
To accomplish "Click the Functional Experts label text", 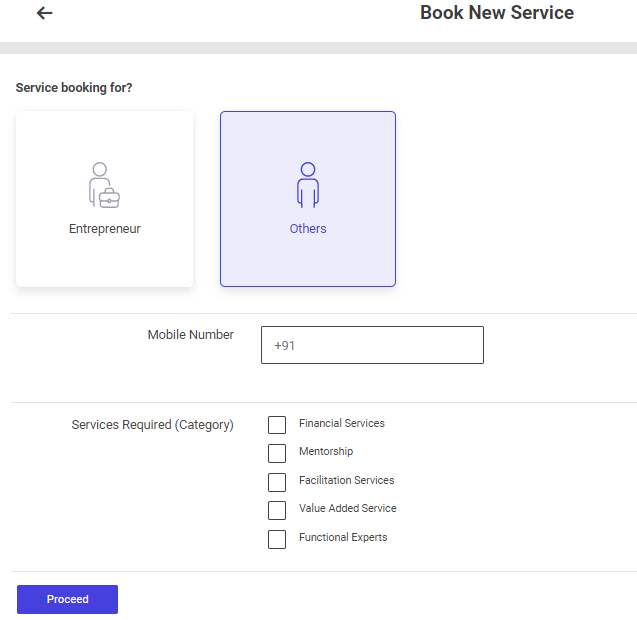I will pos(343,538).
